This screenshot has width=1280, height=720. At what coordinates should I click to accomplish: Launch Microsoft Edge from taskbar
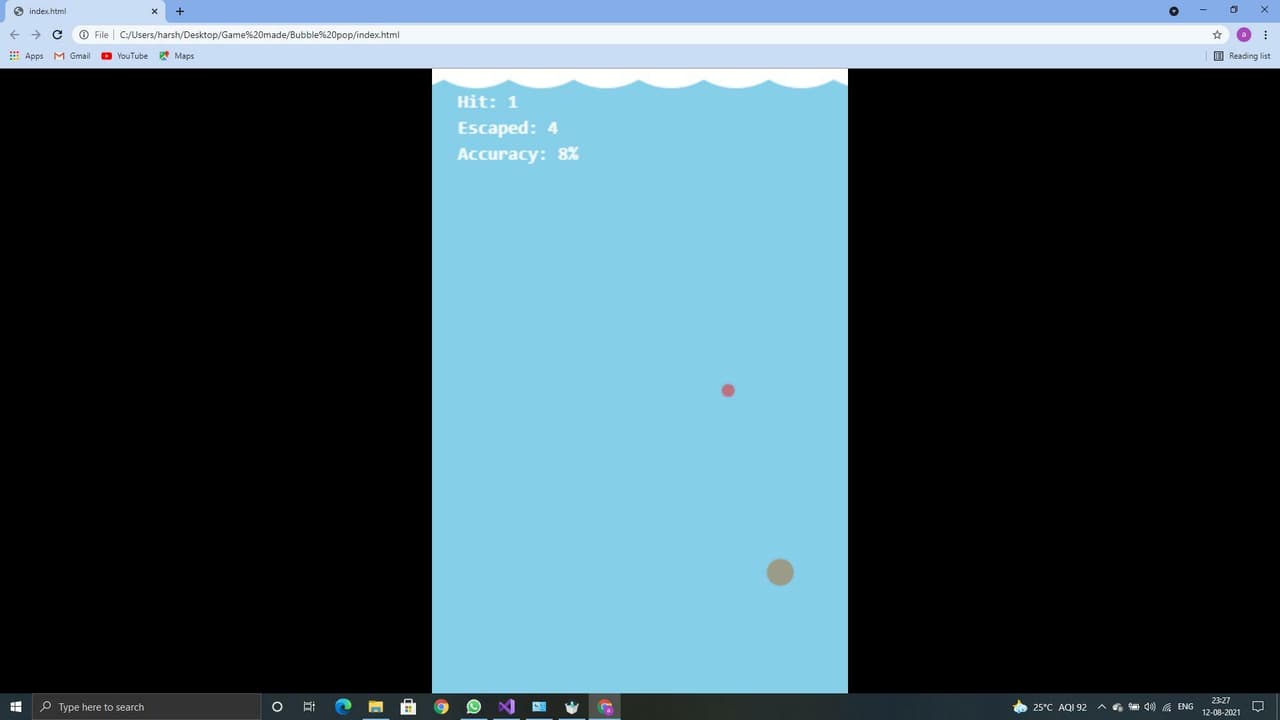point(343,707)
